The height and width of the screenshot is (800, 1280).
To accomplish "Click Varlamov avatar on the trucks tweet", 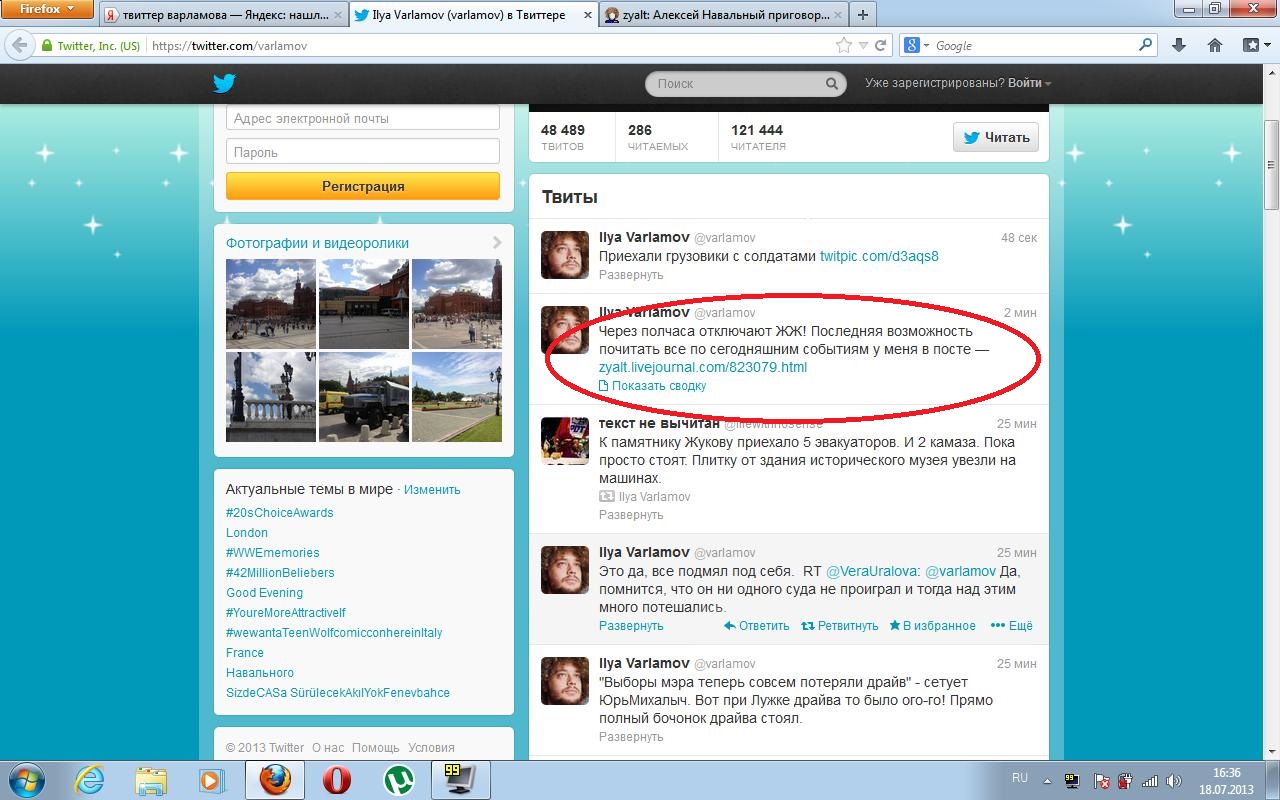I will (565, 254).
